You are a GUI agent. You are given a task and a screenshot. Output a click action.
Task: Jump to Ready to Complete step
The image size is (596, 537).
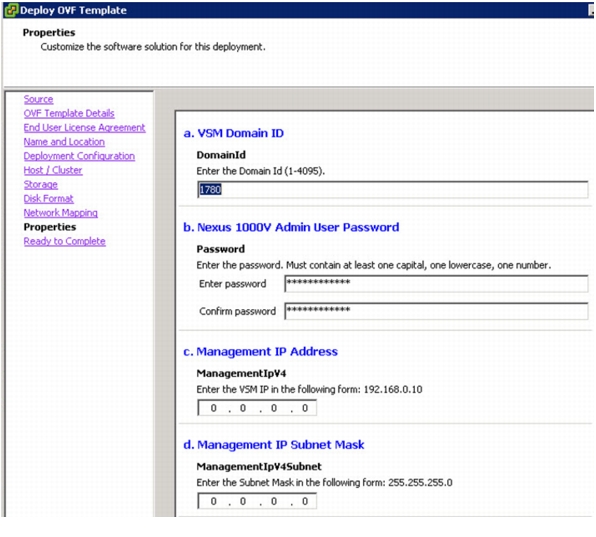pyautogui.click(x=64, y=241)
